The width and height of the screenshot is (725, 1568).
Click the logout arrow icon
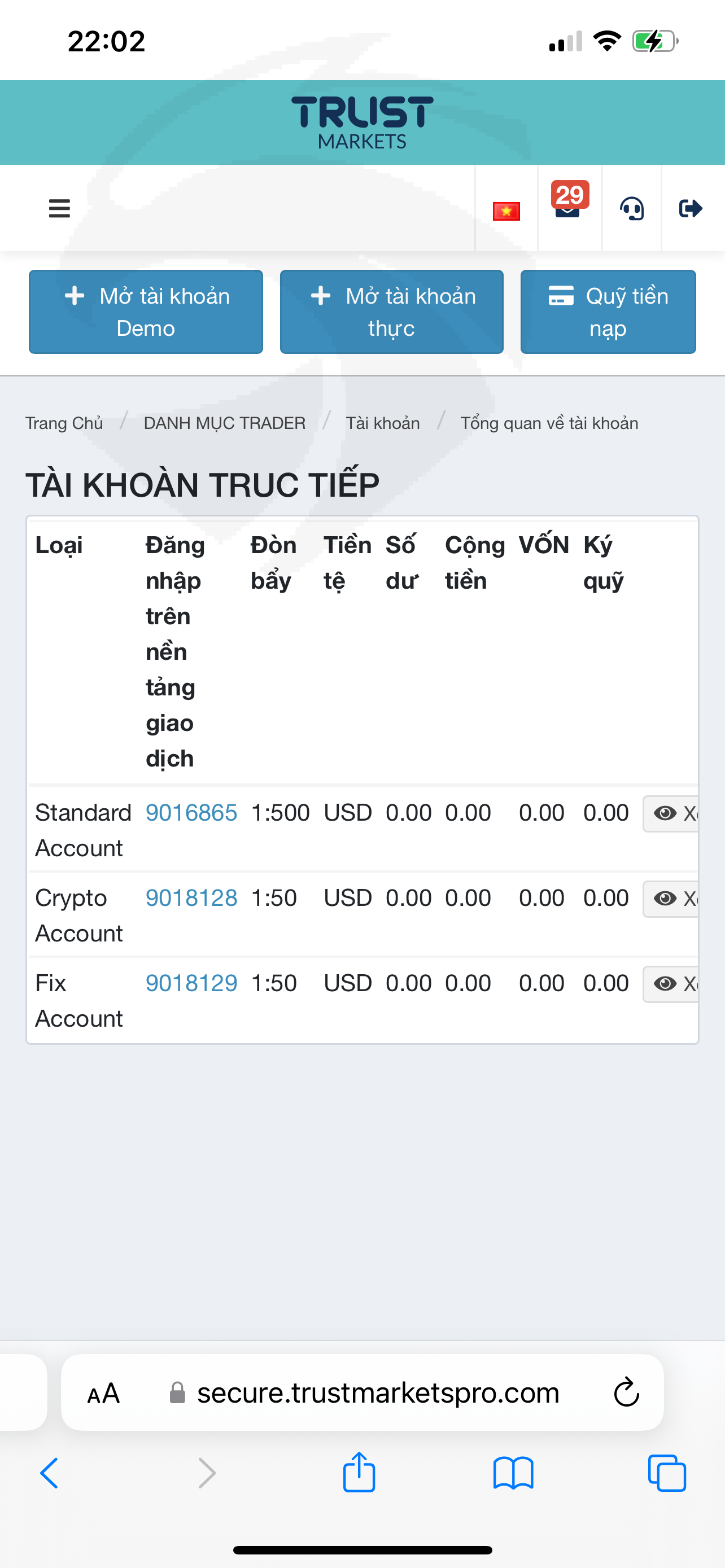click(691, 209)
